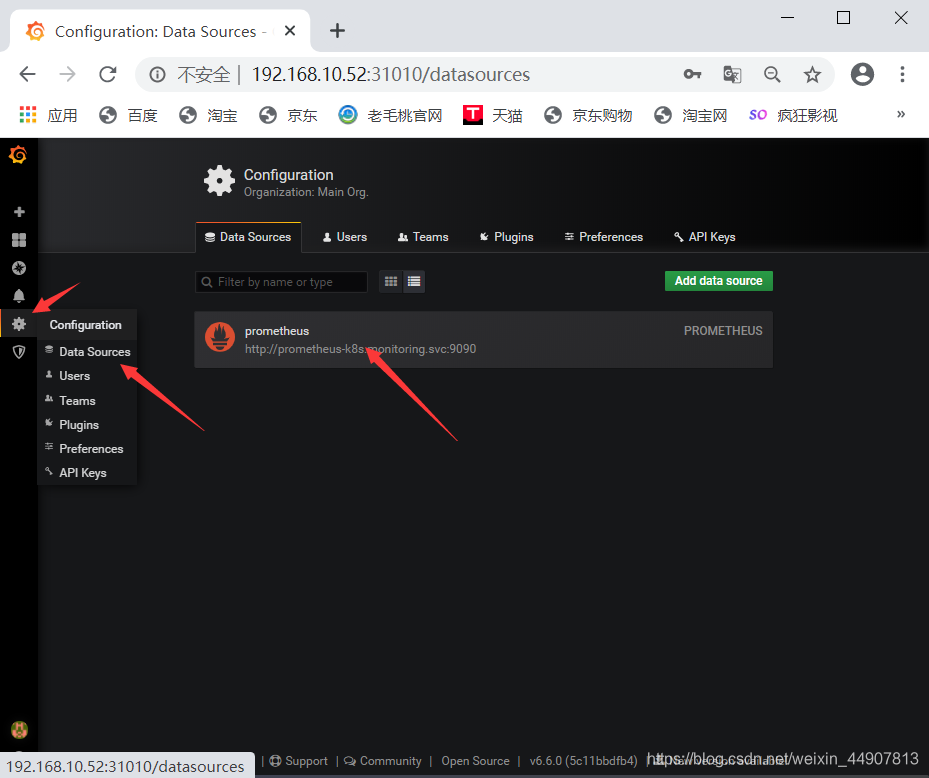The width and height of the screenshot is (929, 778).
Task: Click the Configuration flyout menu header
Action: click(85, 325)
